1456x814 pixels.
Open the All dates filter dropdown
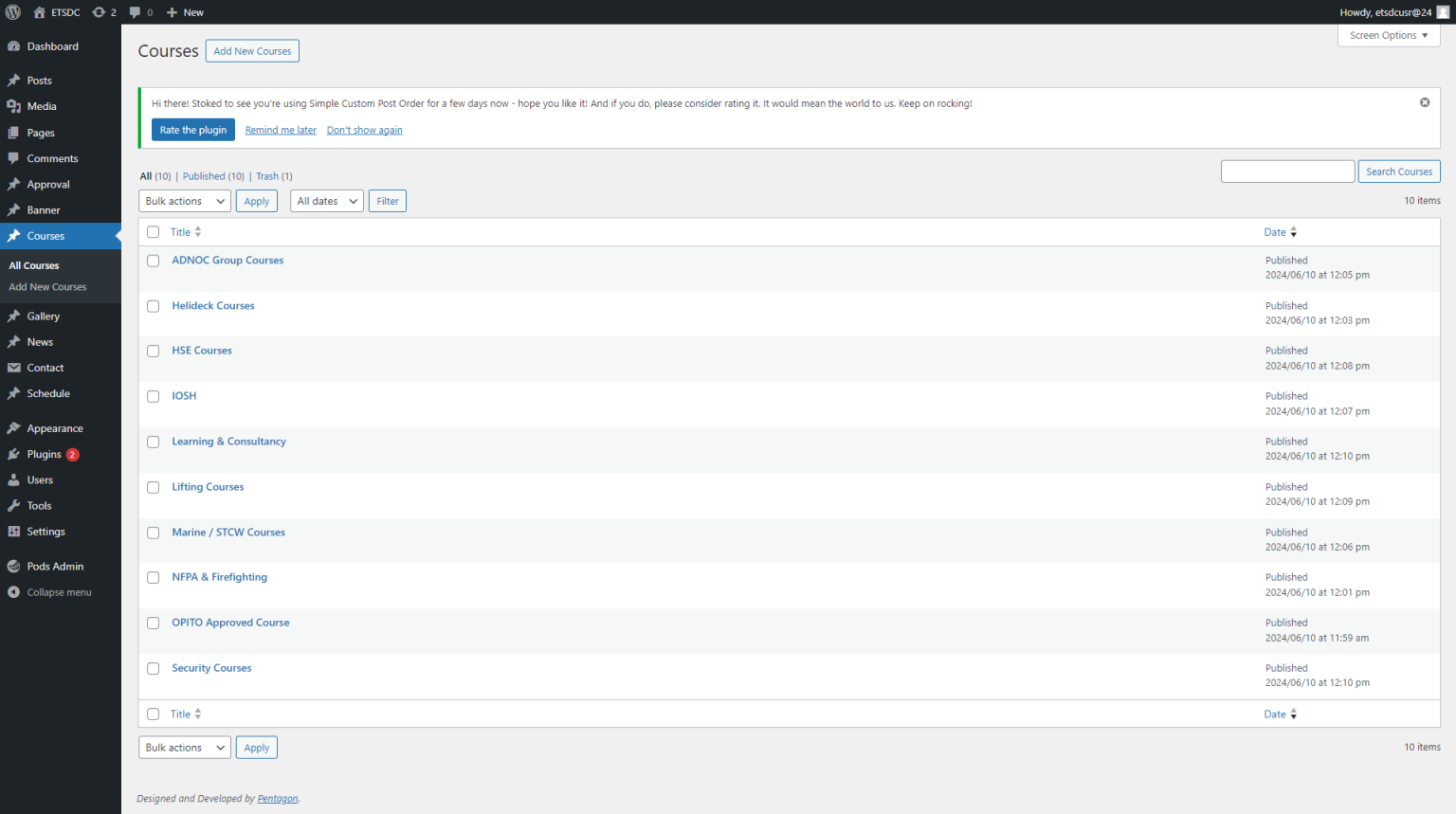(x=326, y=200)
